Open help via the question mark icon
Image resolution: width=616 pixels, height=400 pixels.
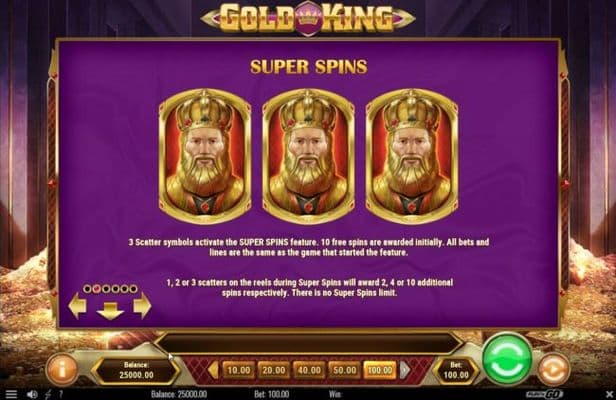click(x=61, y=394)
